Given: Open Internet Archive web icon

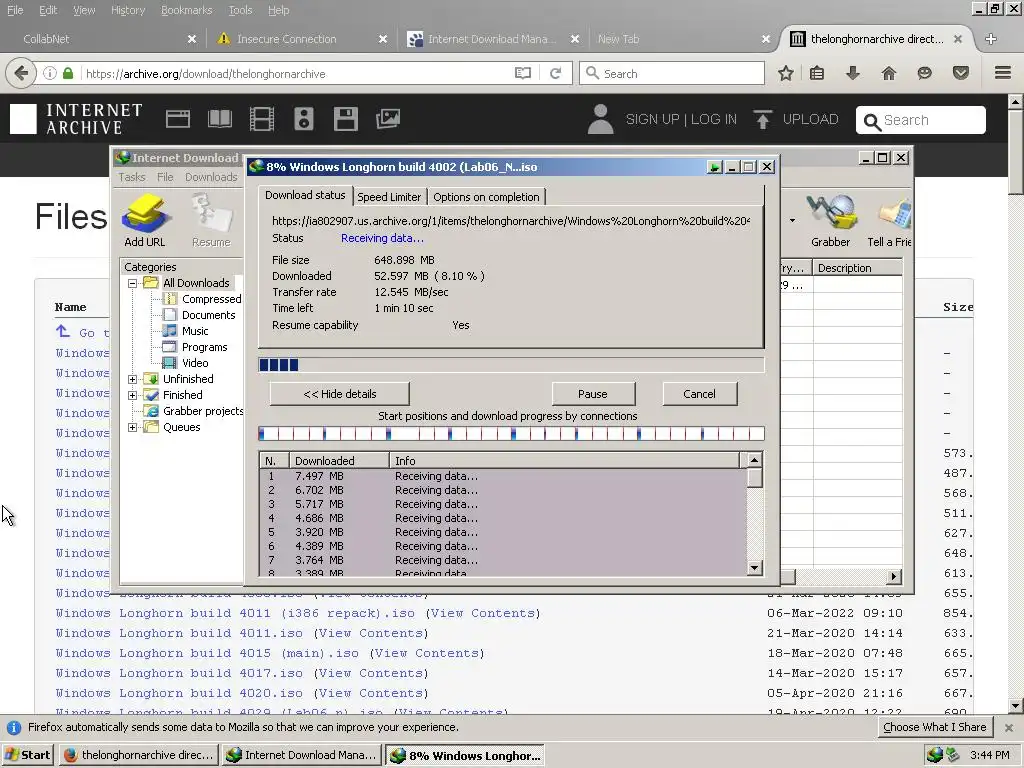Looking at the screenshot, I should (x=178, y=119).
